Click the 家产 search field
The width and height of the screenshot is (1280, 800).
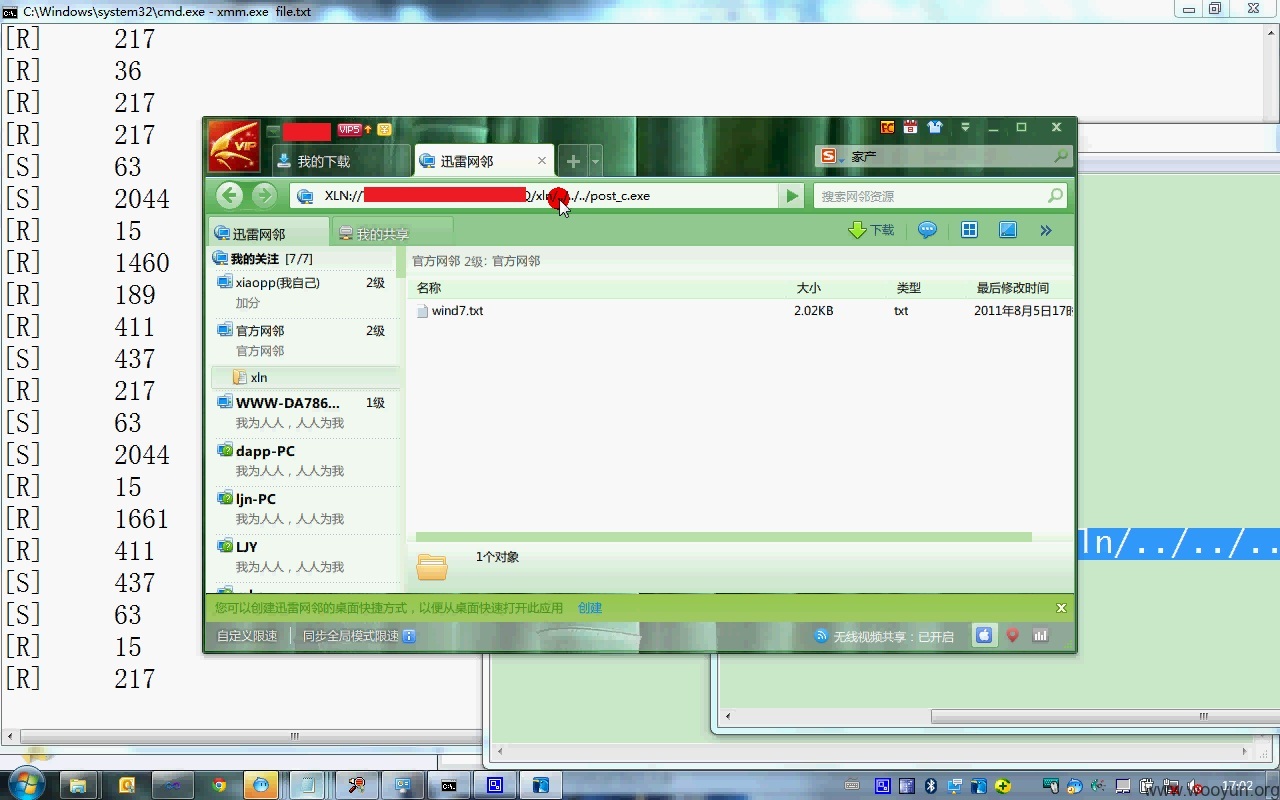(945, 157)
